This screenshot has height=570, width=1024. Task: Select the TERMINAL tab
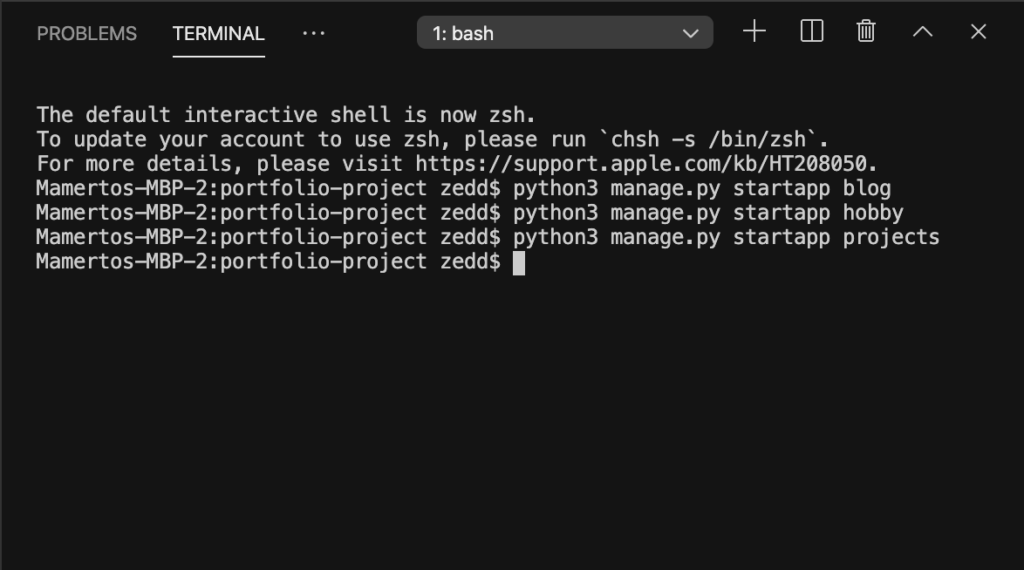[219, 33]
